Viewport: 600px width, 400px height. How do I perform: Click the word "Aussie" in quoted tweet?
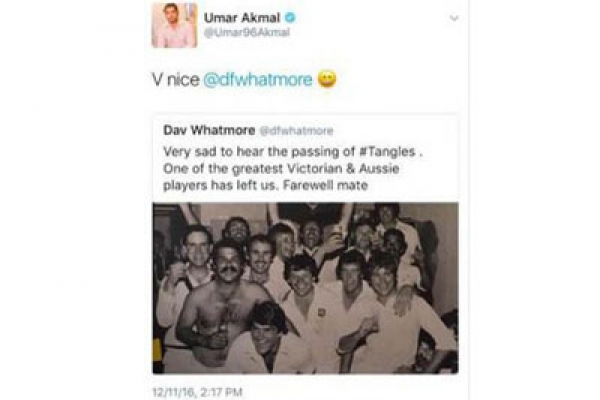[x=379, y=169]
